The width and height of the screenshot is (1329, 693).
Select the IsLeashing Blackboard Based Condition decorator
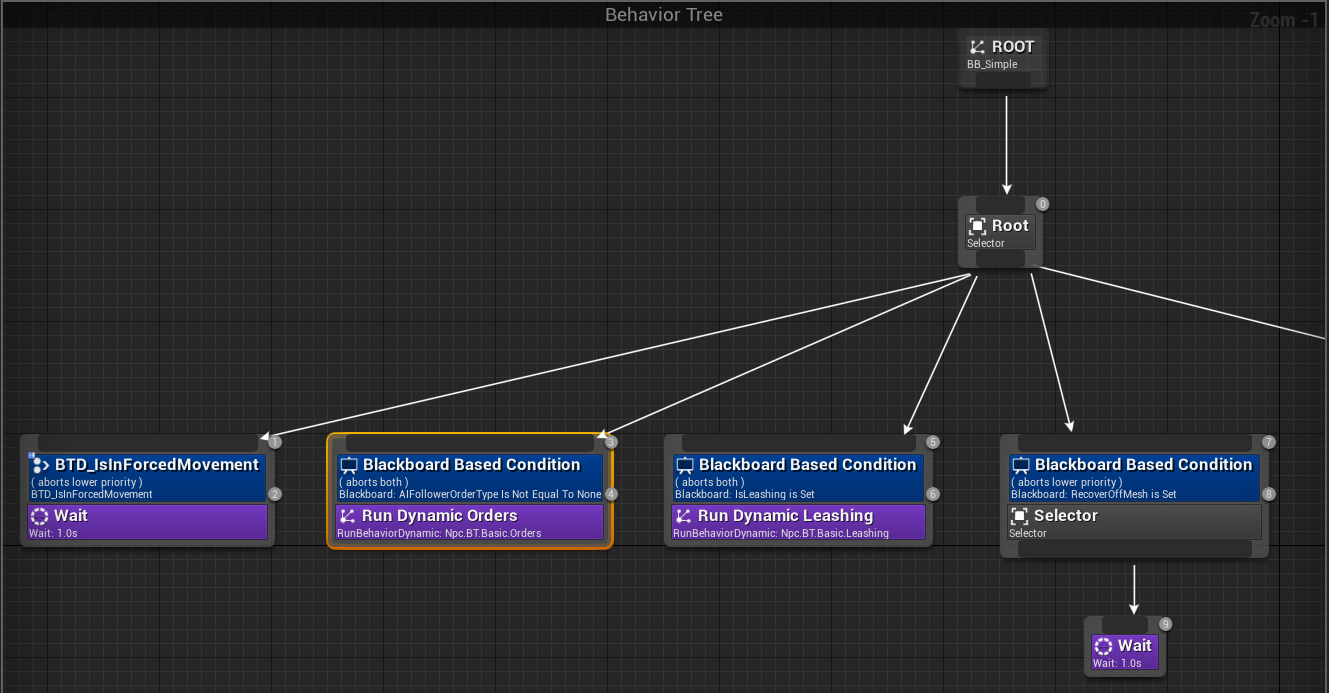click(x=797, y=477)
